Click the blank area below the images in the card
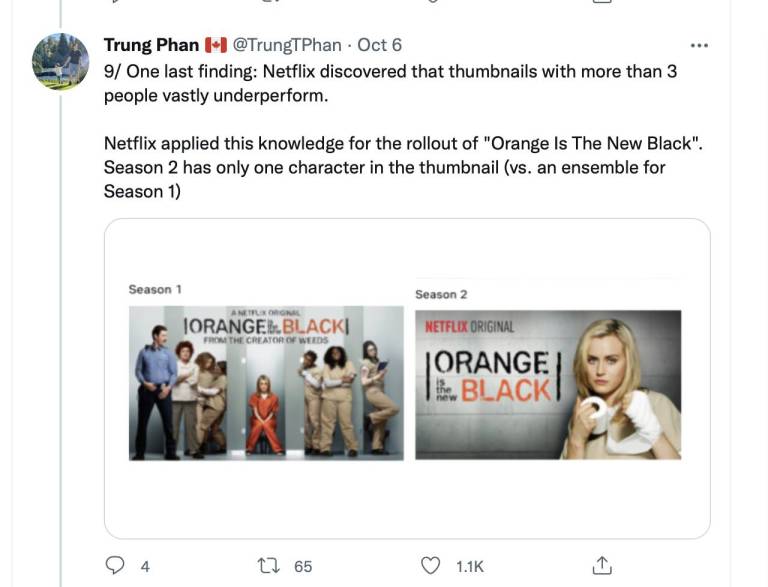The image size is (768, 587). (x=407, y=500)
